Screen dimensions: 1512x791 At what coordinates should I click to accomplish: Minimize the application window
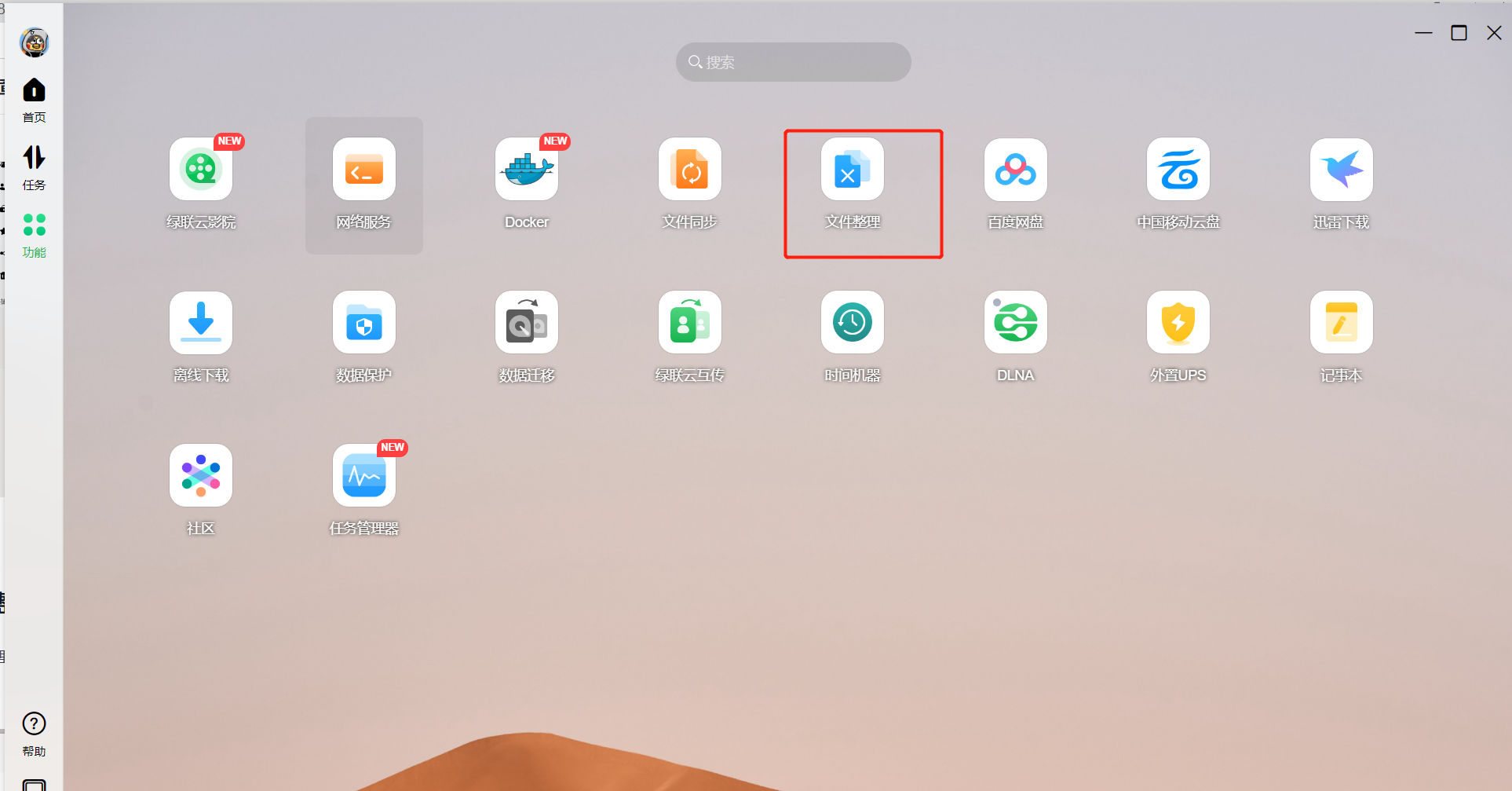click(1424, 33)
